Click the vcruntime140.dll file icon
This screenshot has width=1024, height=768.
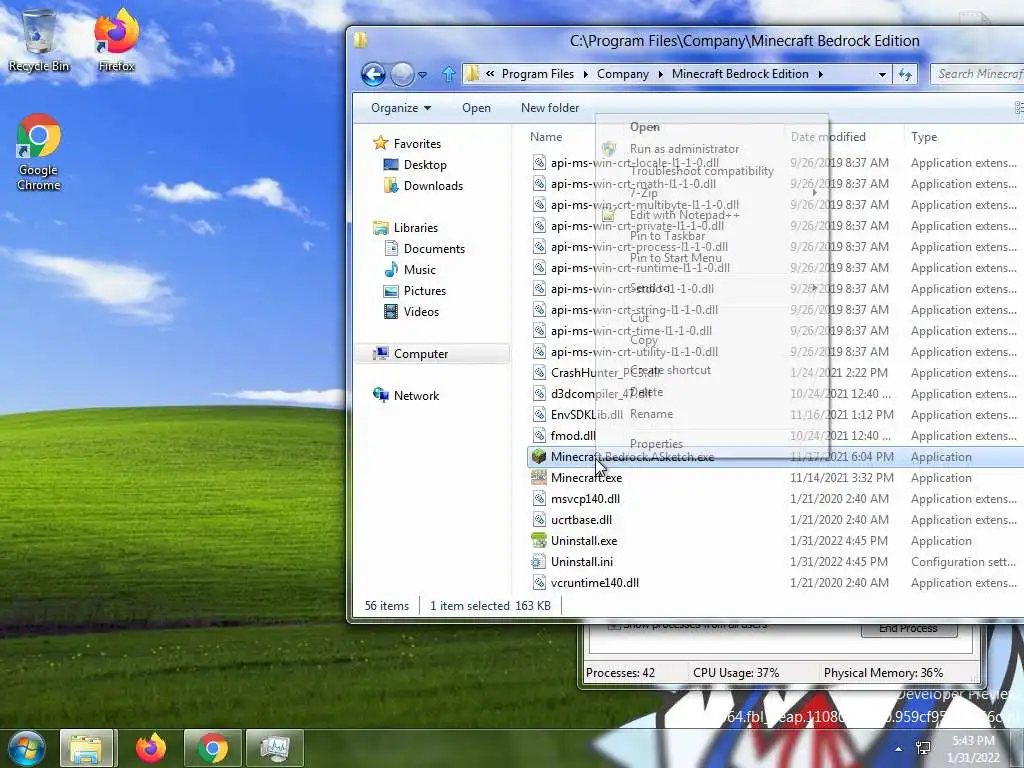coord(539,583)
